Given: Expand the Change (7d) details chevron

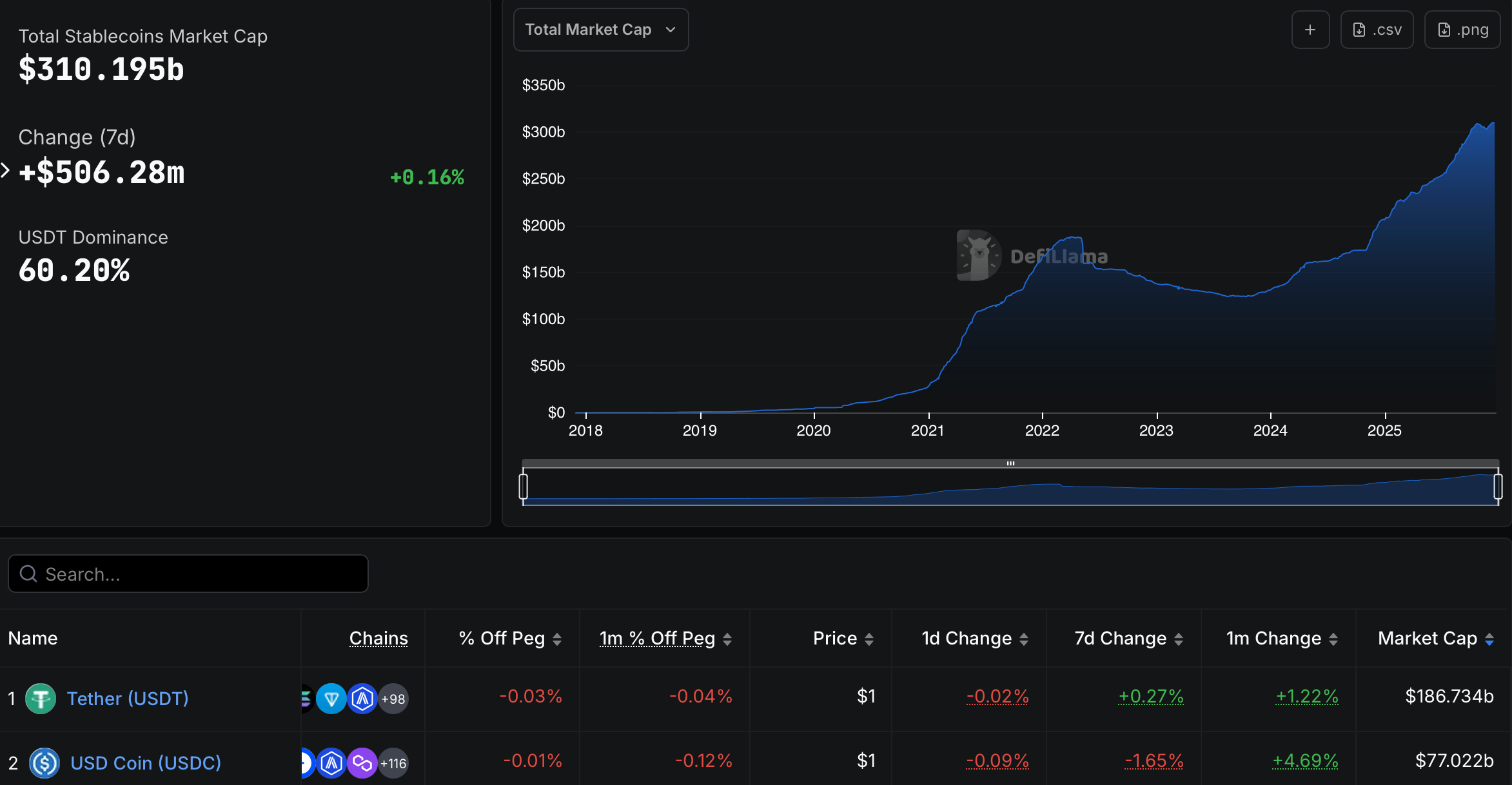Looking at the screenshot, I should pos(5,170).
